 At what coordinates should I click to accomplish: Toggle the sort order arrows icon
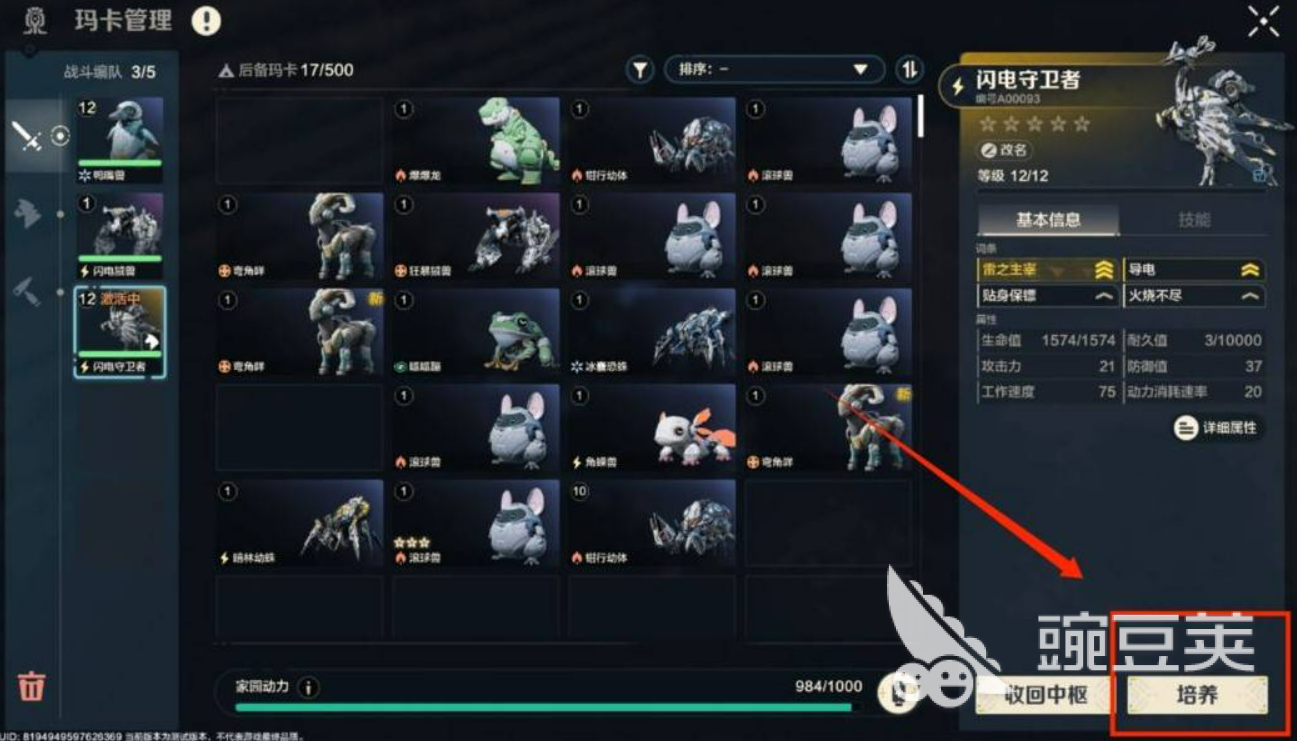(909, 70)
